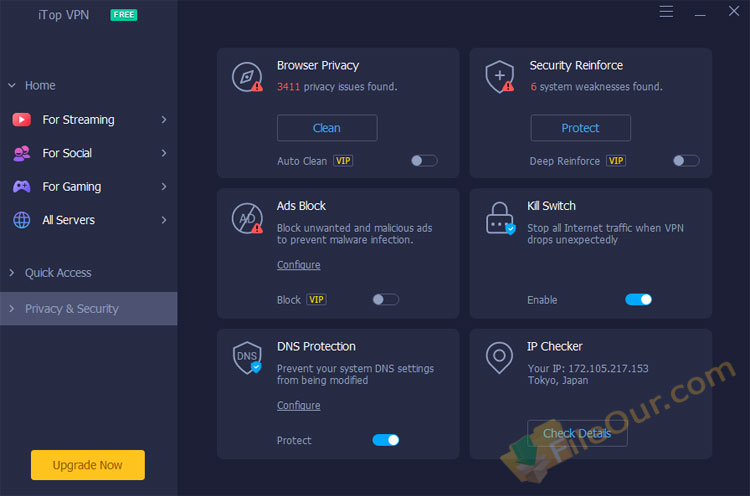Click the 3411 privacy issues found text
The image size is (750, 496).
(337, 87)
